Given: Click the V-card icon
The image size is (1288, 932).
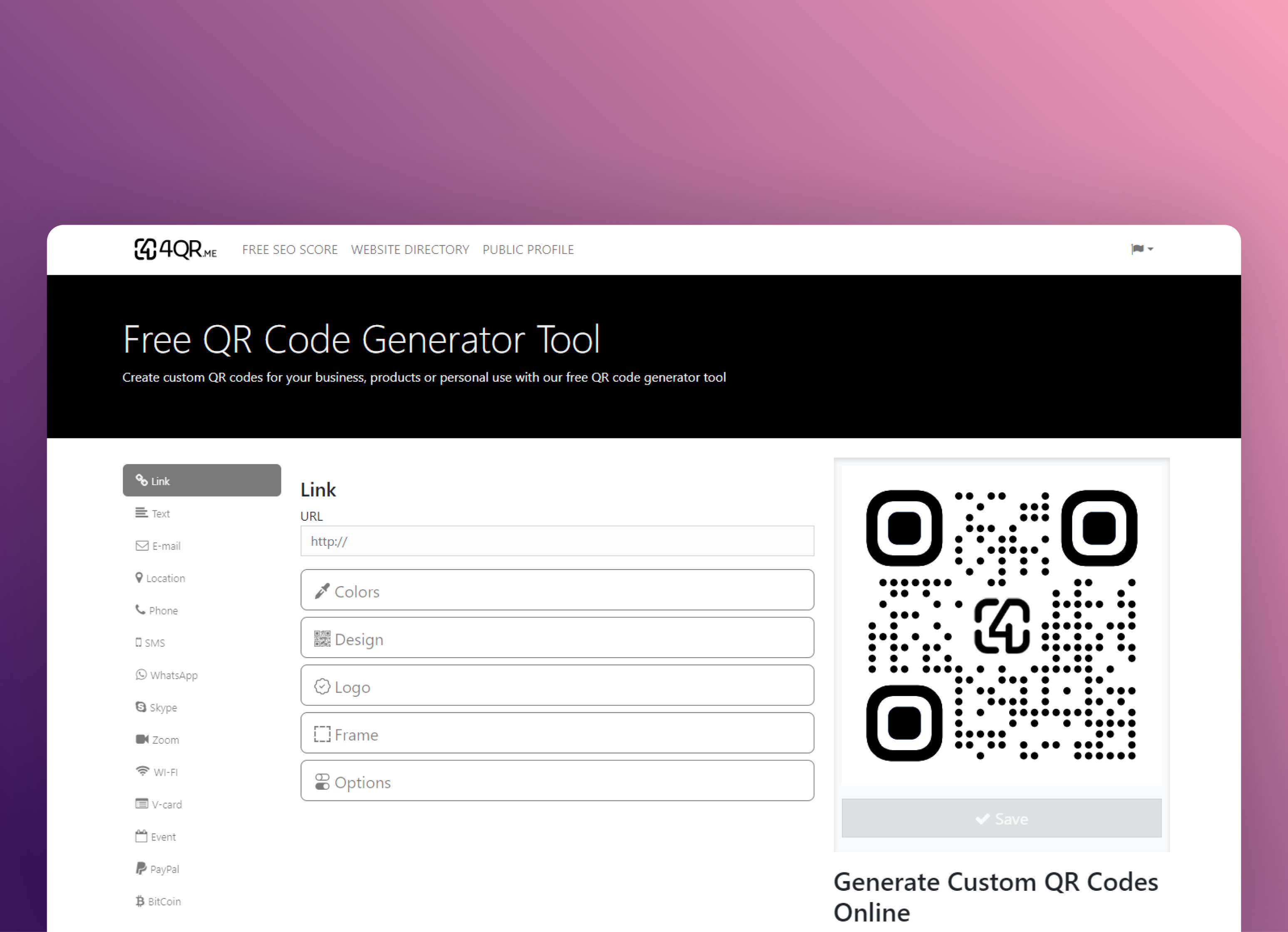Looking at the screenshot, I should [x=142, y=804].
